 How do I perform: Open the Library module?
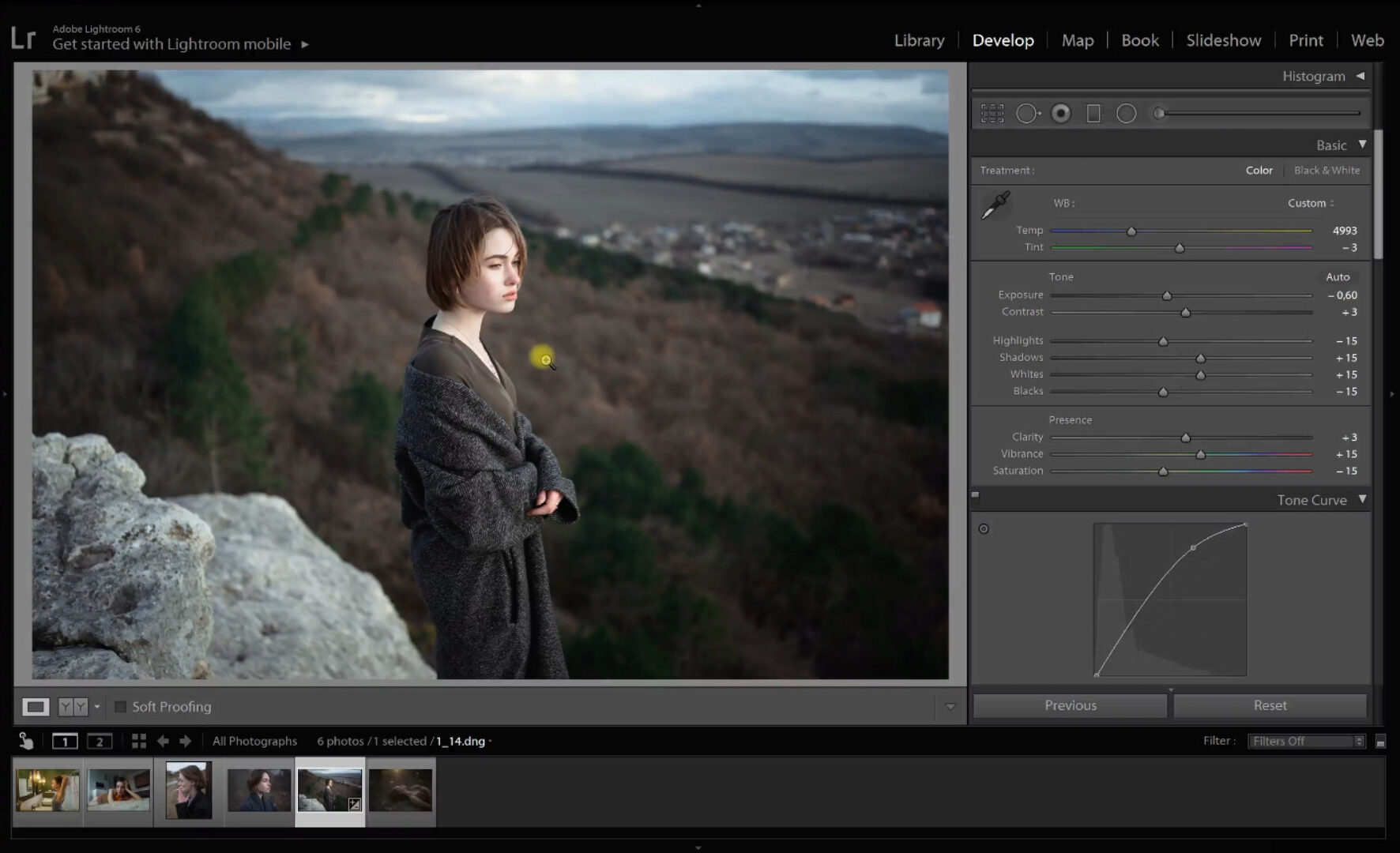pos(919,40)
